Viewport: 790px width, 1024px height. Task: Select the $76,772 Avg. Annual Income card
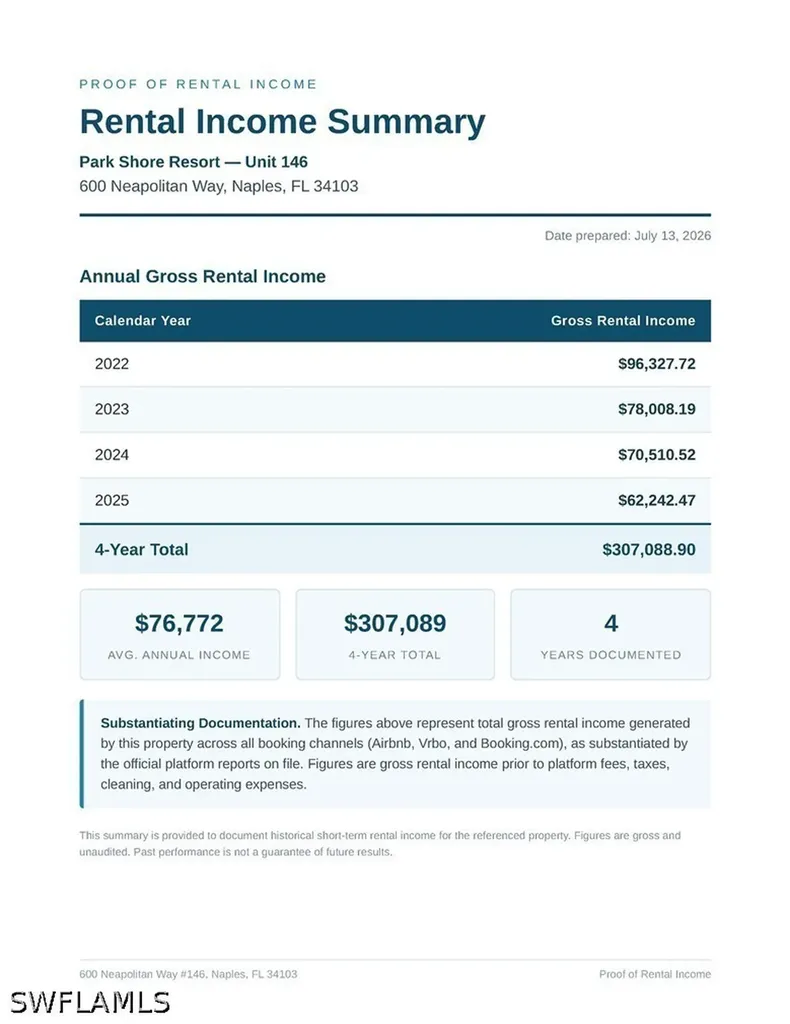tap(180, 634)
